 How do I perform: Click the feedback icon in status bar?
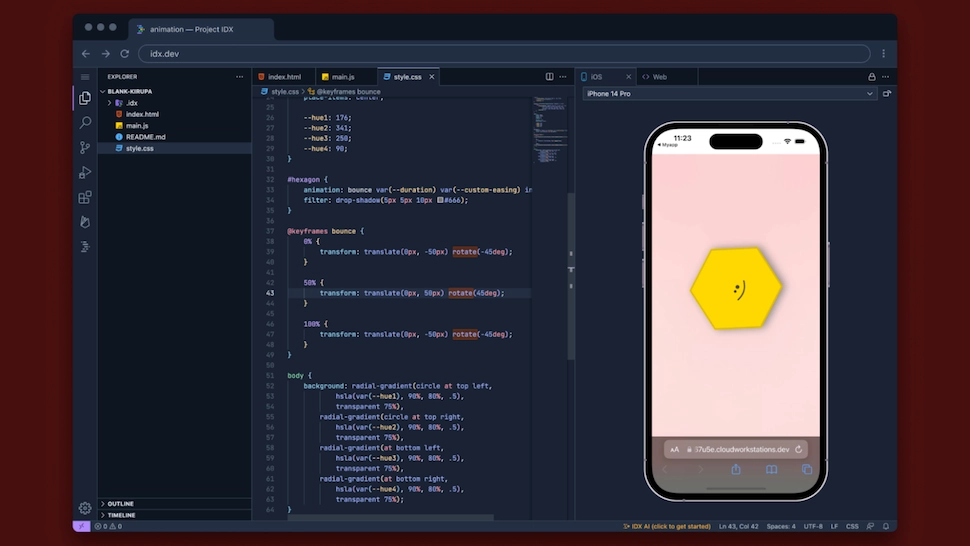coord(870,526)
